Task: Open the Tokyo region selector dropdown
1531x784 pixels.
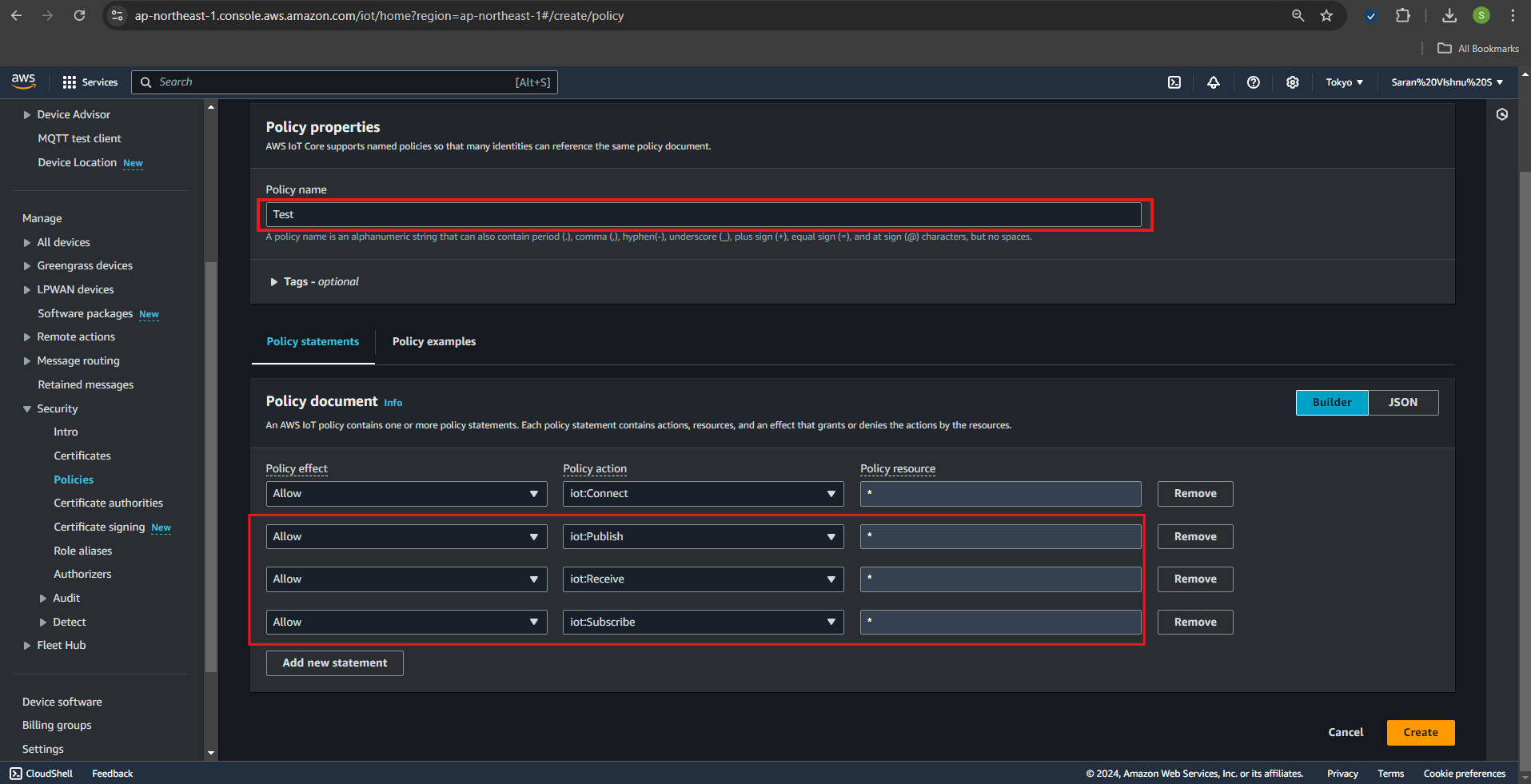Action: 1344,82
